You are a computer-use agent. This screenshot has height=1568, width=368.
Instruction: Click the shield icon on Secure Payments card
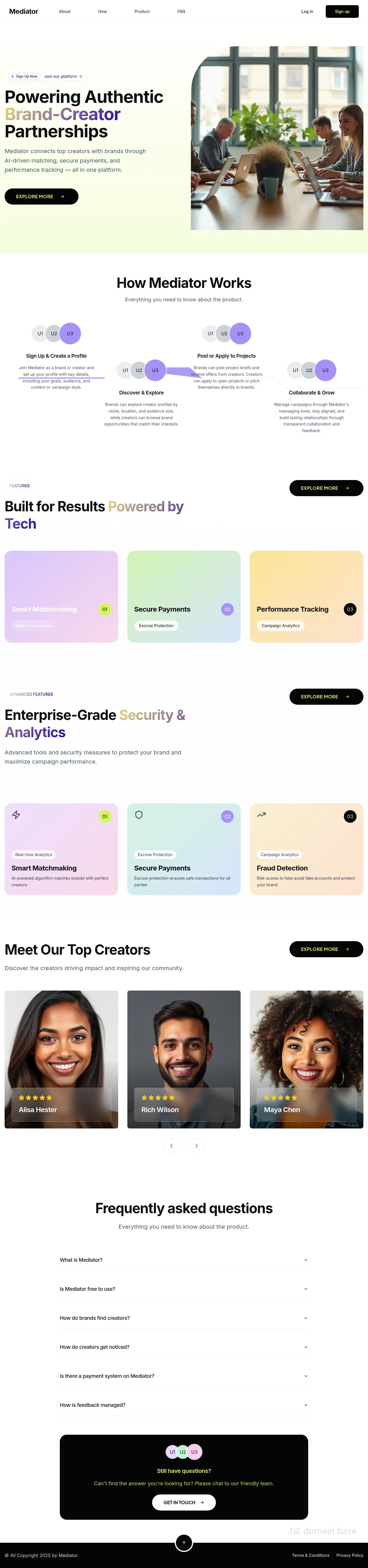coord(139,814)
